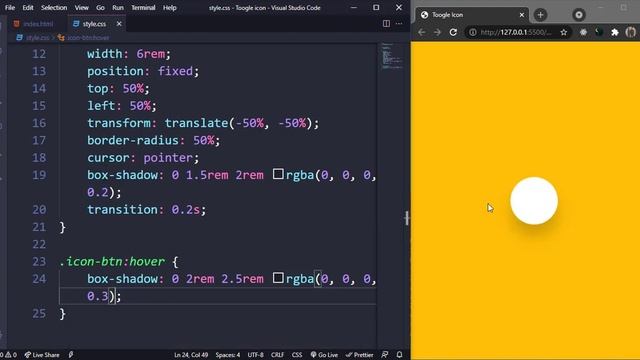This screenshot has width=640, height=360.
Task: Click 'border-radius: 50%;' code line
Action: [153, 141]
